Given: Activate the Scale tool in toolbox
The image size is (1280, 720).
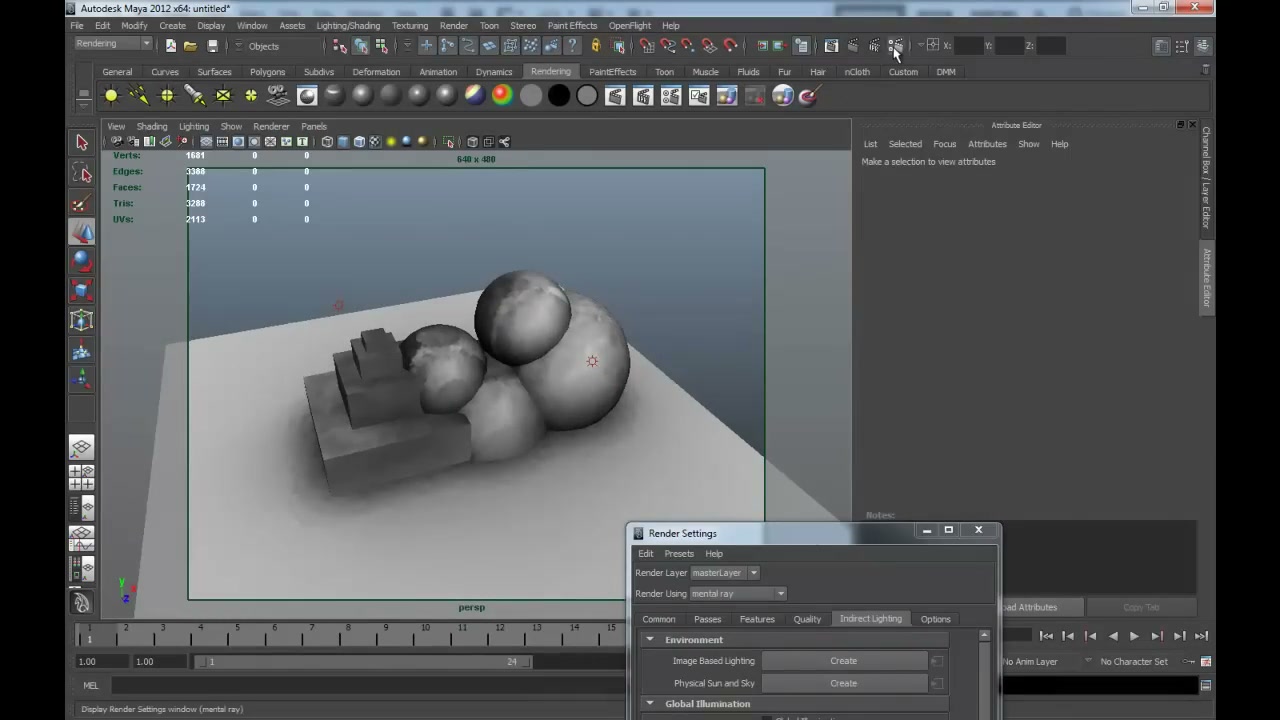Looking at the screenshot, I should pos(82,291).
